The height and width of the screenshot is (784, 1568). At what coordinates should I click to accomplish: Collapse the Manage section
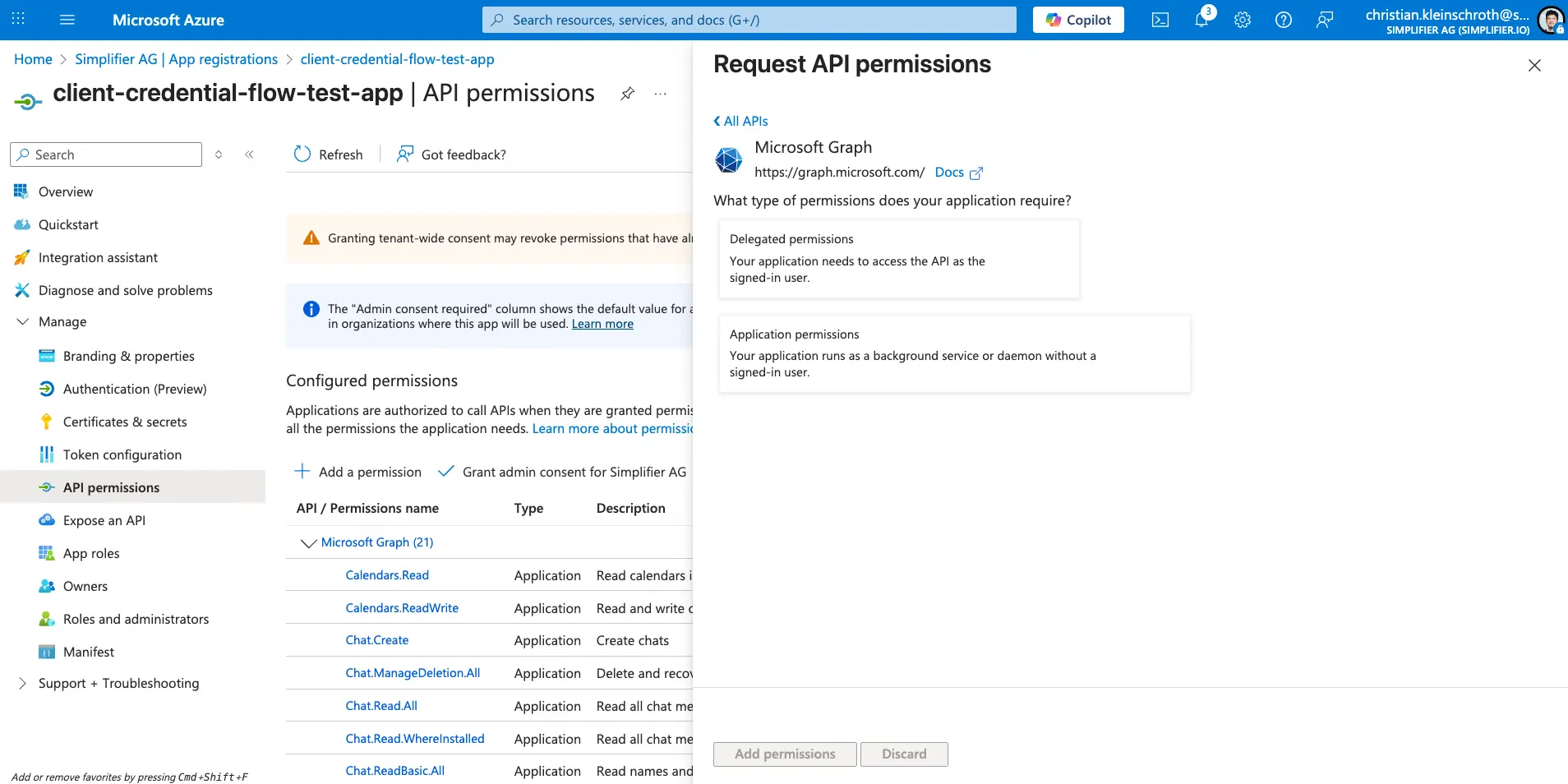point(23,322)
